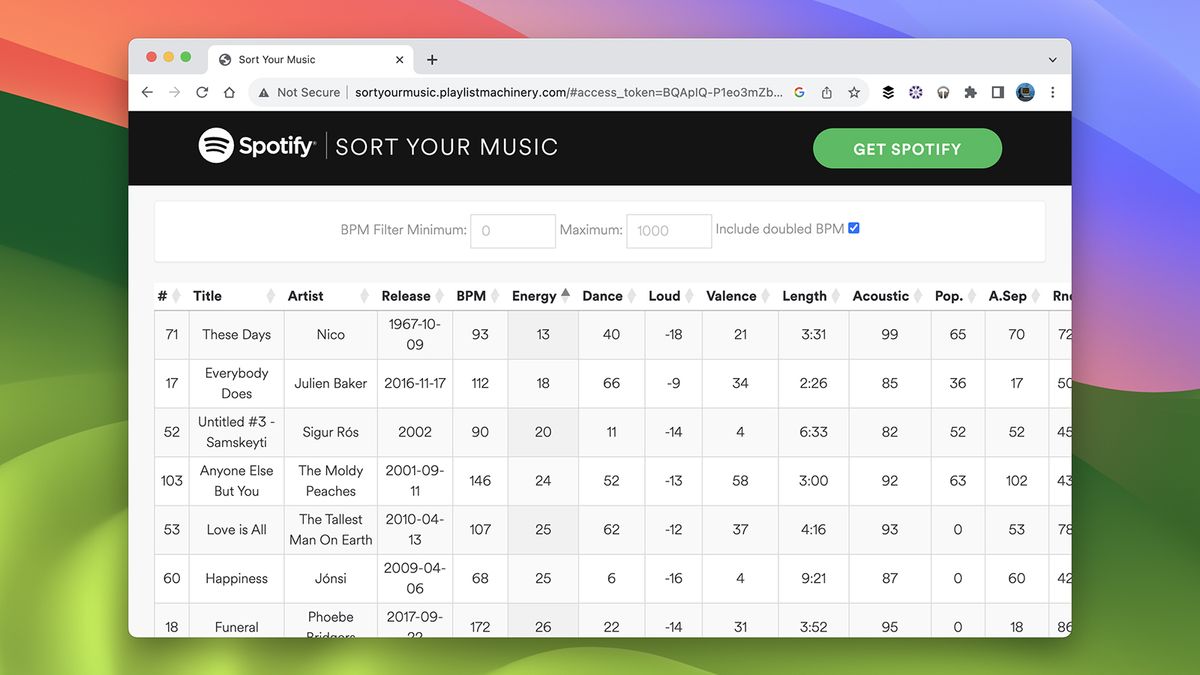
Task: Reload the page with the refresh icon
Action: pyautogui.click(x=203, y=92)
